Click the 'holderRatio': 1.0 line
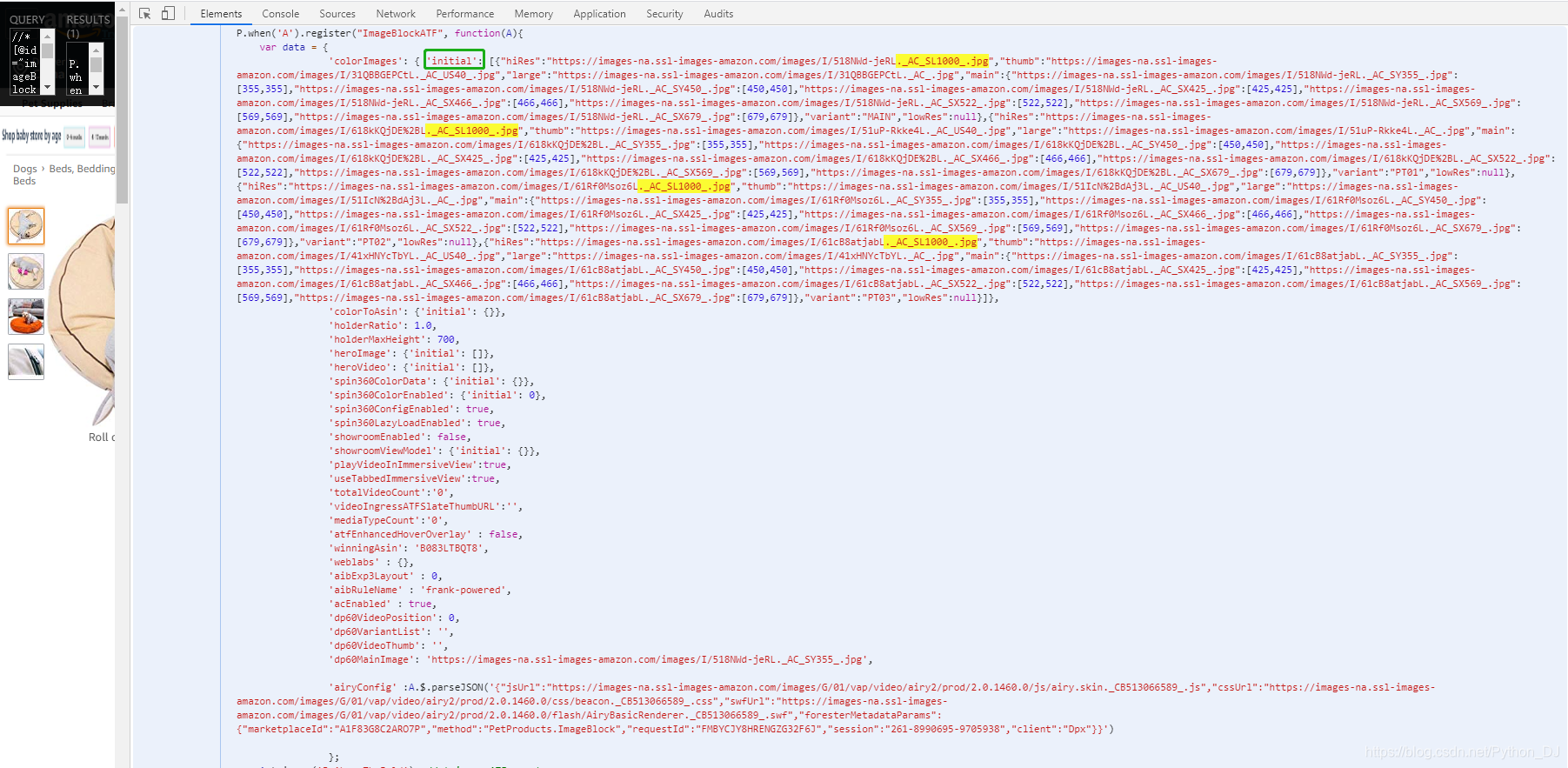 (383, 325)
